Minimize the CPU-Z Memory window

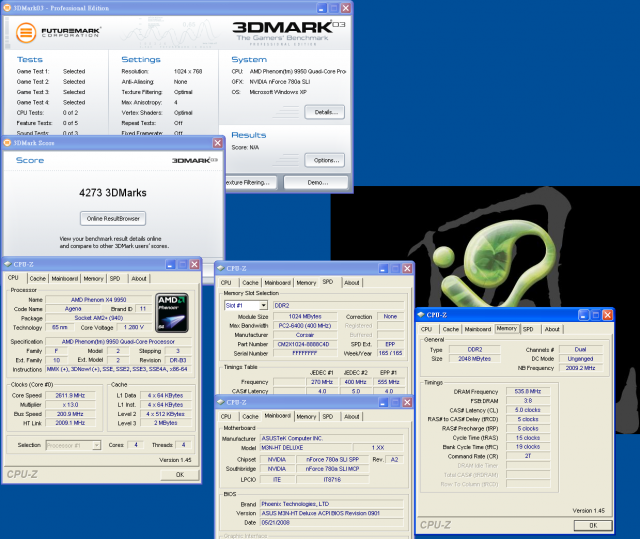(x=584, y=315)
